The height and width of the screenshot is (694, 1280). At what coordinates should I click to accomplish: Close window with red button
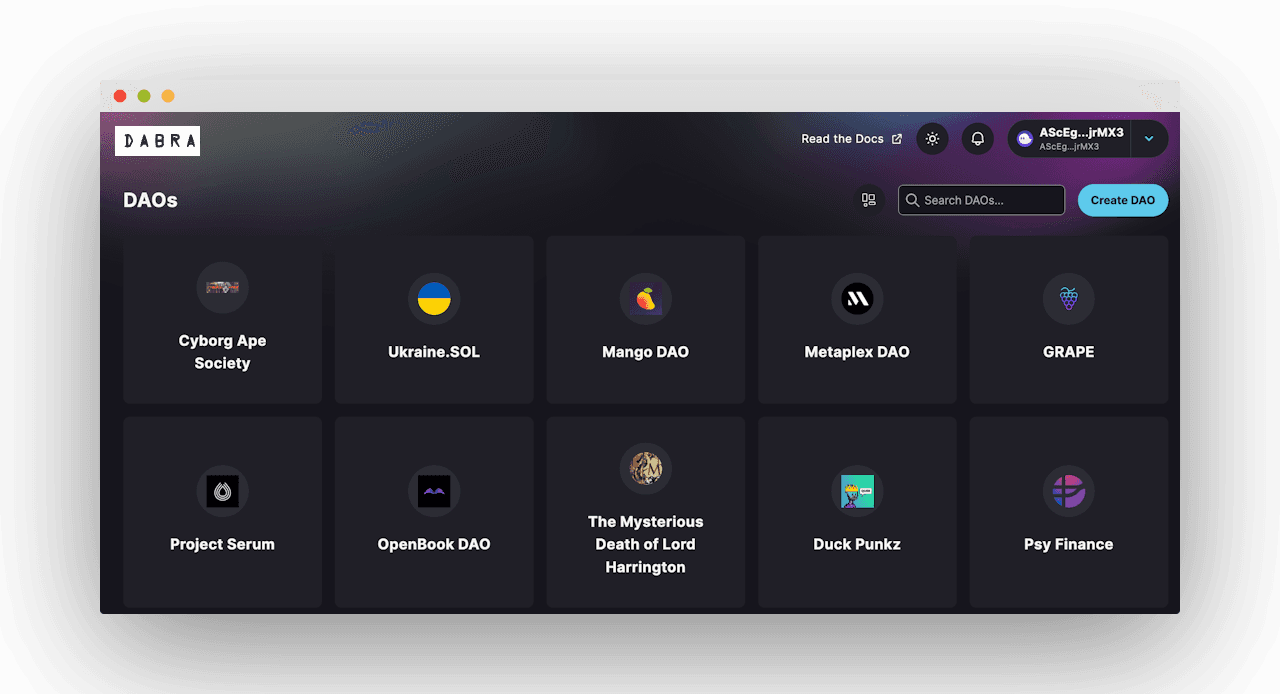120,96
